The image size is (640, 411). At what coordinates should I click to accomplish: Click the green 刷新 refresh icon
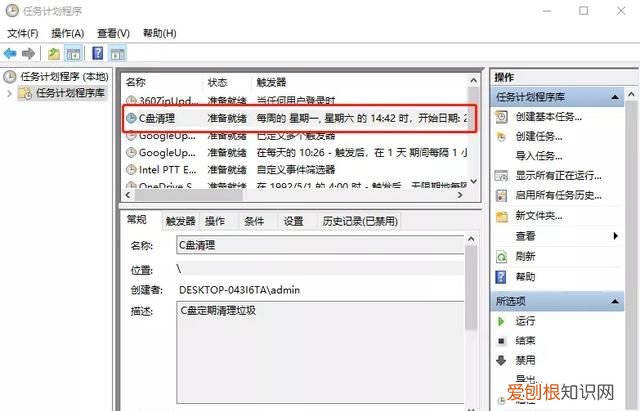[x=501, y=257]
